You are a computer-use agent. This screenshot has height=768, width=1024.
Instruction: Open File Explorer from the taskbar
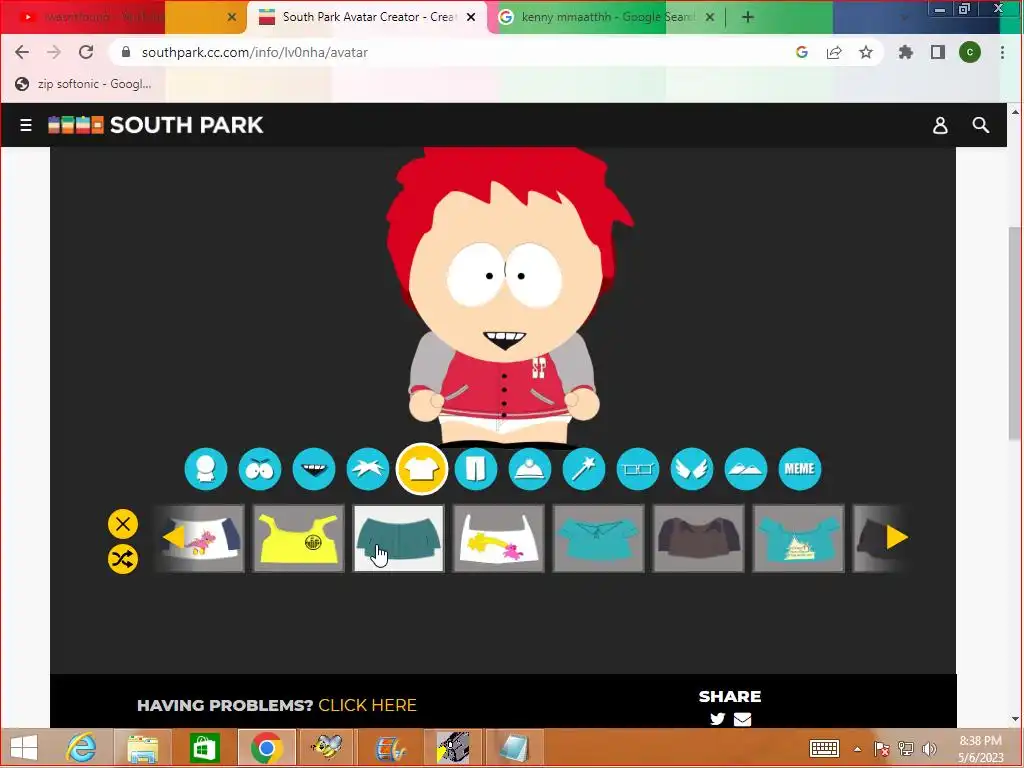(142, 748)
